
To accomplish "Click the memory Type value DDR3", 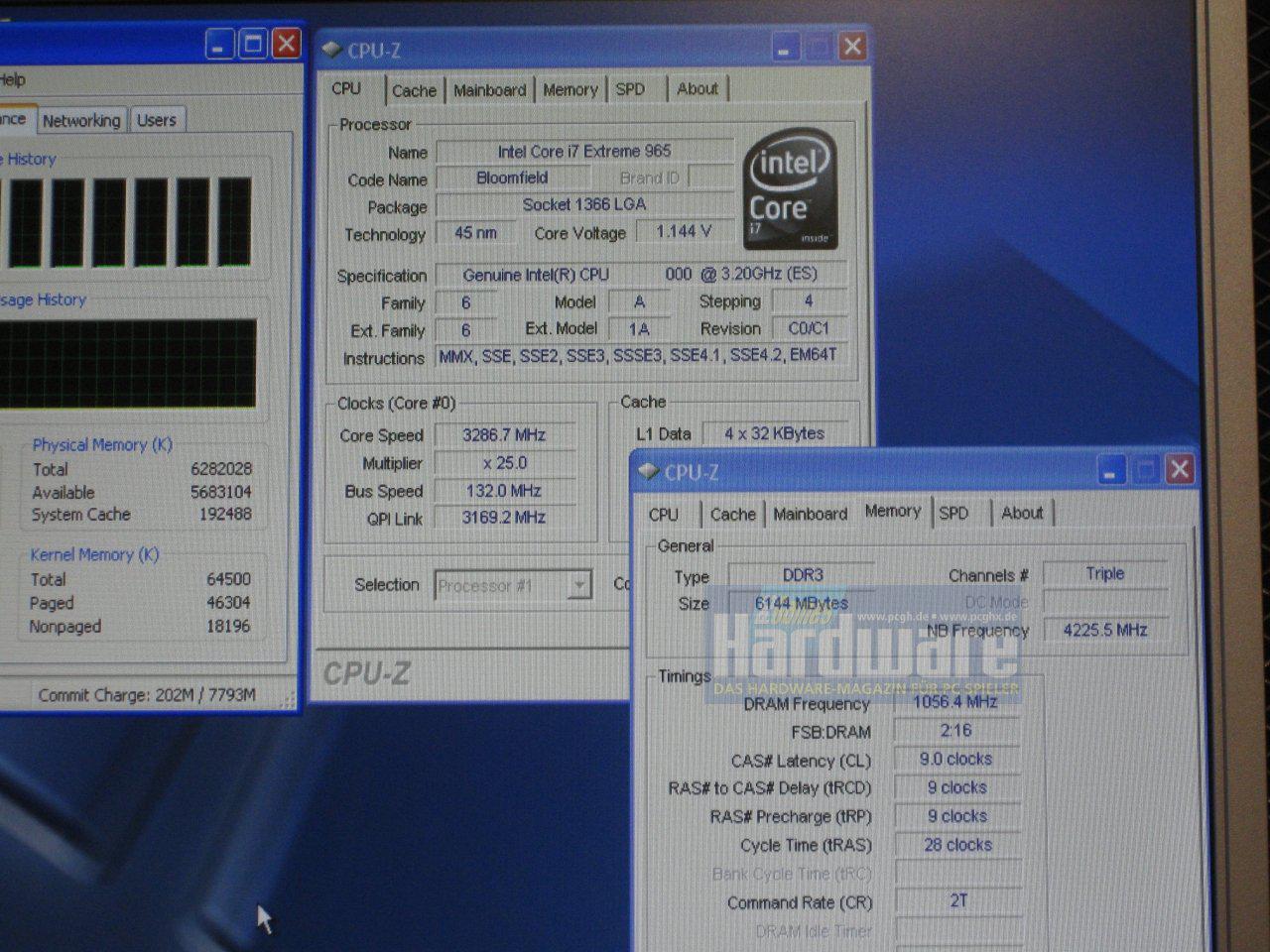I will [803, 575].
